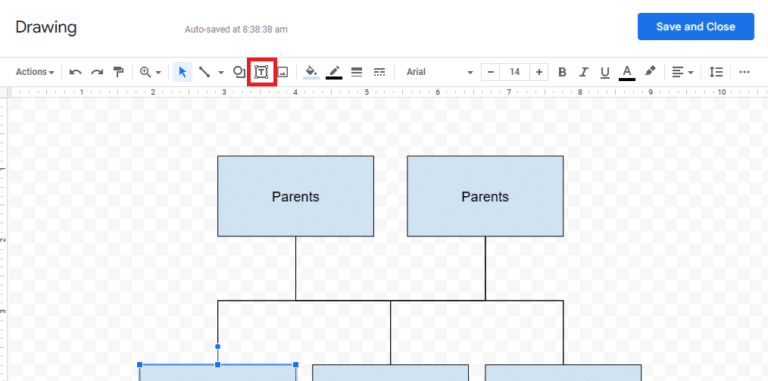Select the Line tool
The width and height of the screenshot is (768, 381).
click(x=204, y=72)
